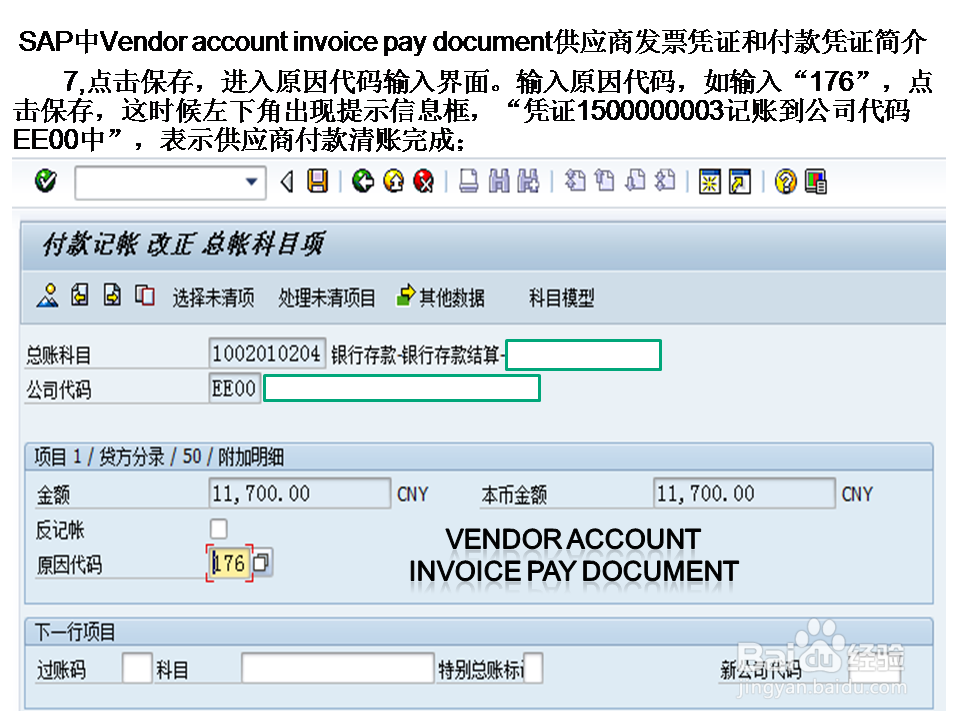Click the triangle beside the command field
Viewport: 960px width, 720px height.
click(x=287, y=182)
